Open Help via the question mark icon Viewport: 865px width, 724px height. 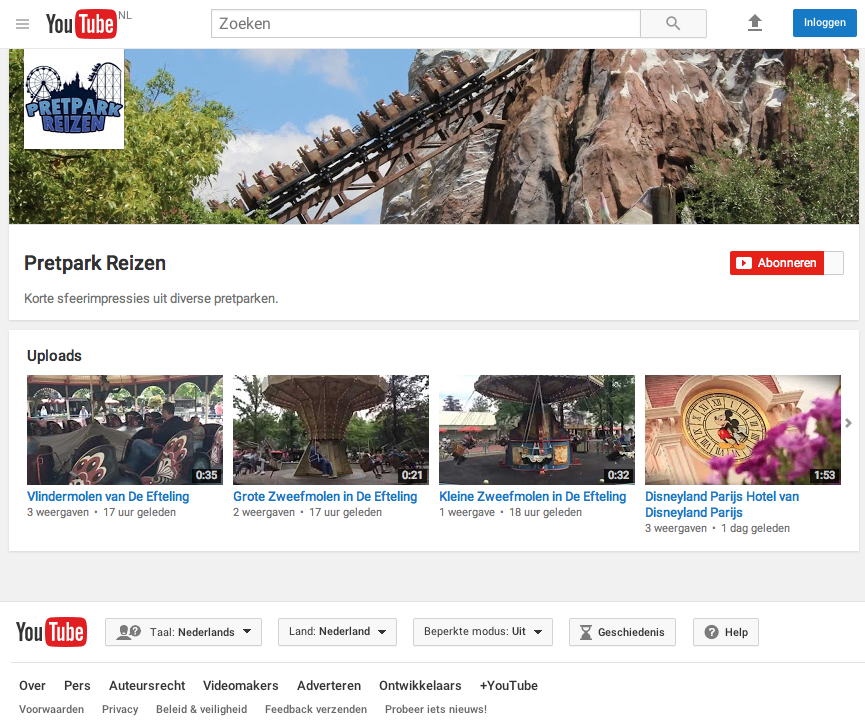point(725,632)
